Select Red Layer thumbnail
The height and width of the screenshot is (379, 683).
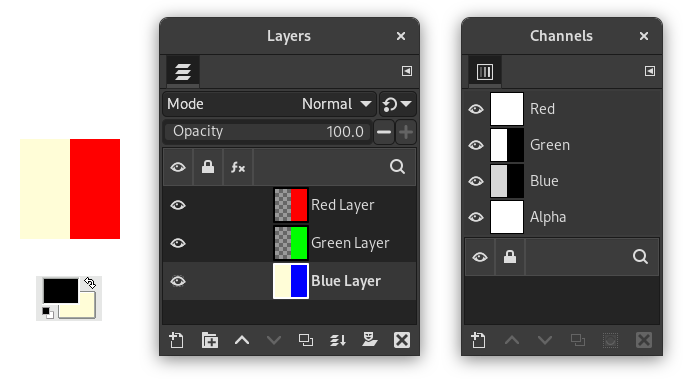pos(291,205)
